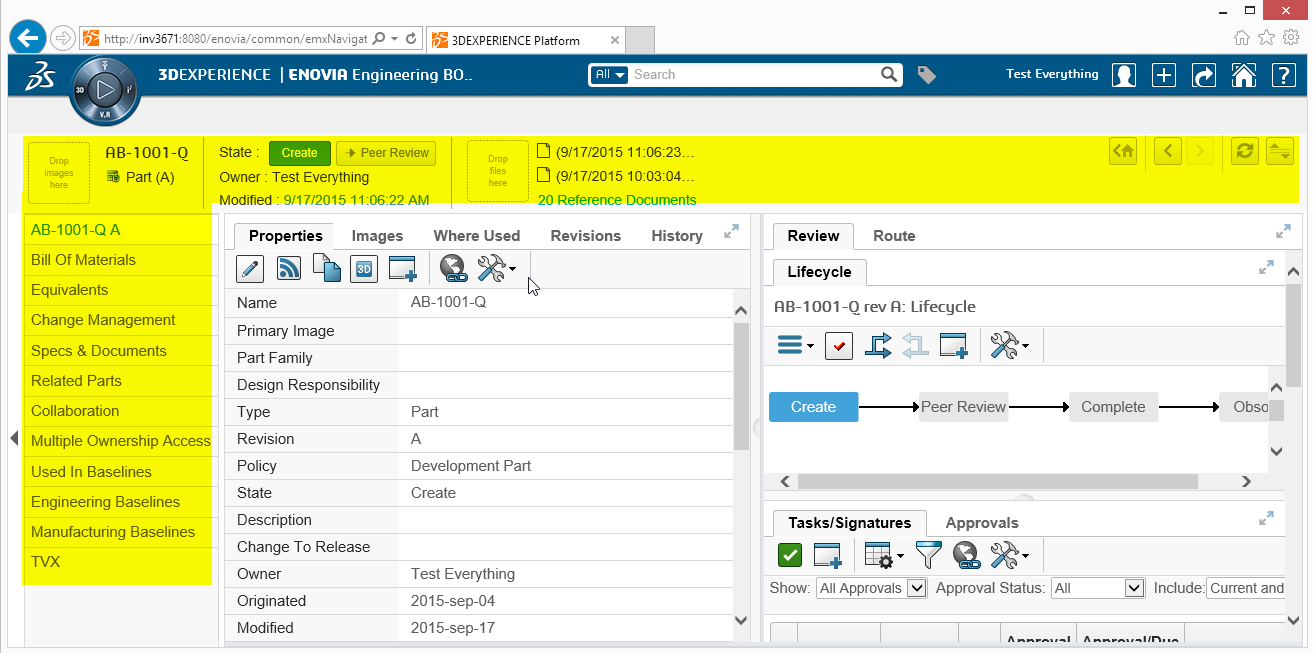Open the All Approvals Show dropdown

(871, 588)
